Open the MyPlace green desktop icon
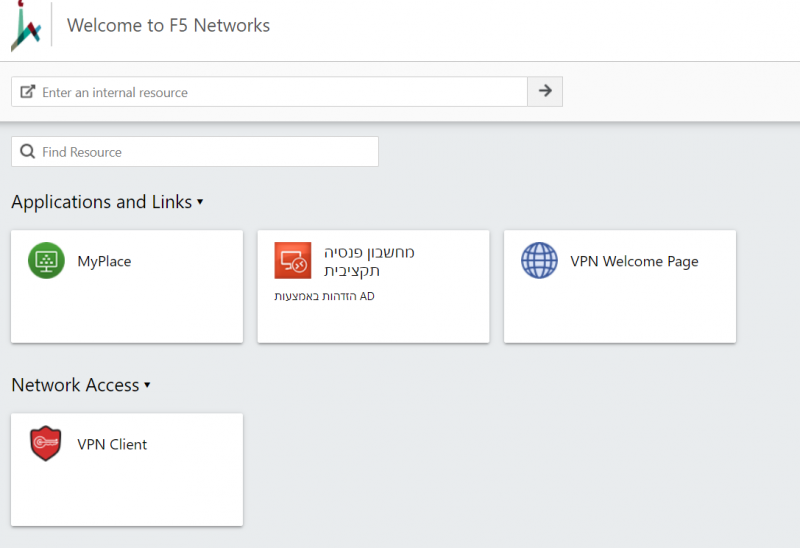Viewport: 800px width, 548px height. [46, 260]
